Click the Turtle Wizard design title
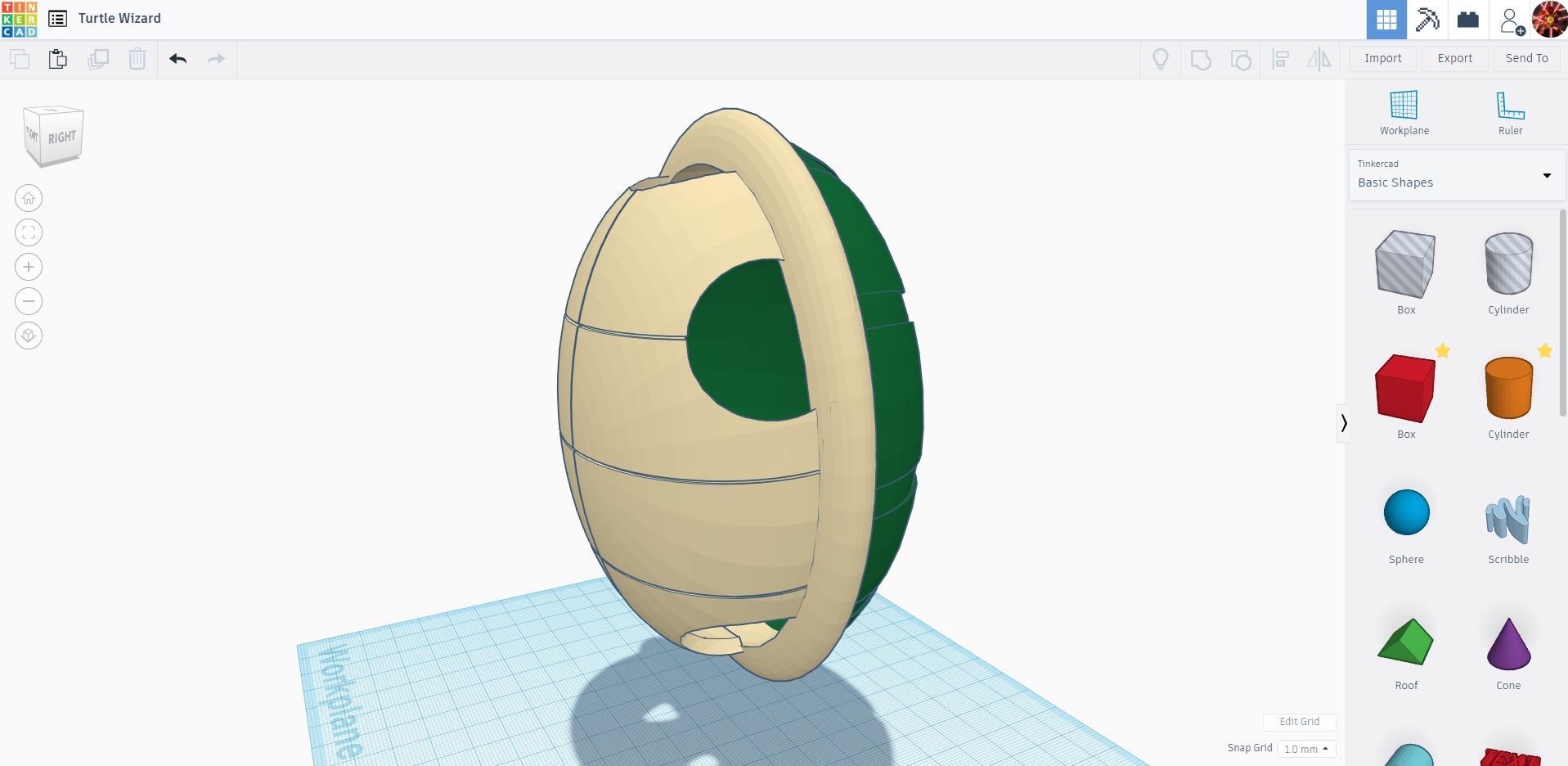Screen dimensions: 1568x766 [x=119, y=18]
